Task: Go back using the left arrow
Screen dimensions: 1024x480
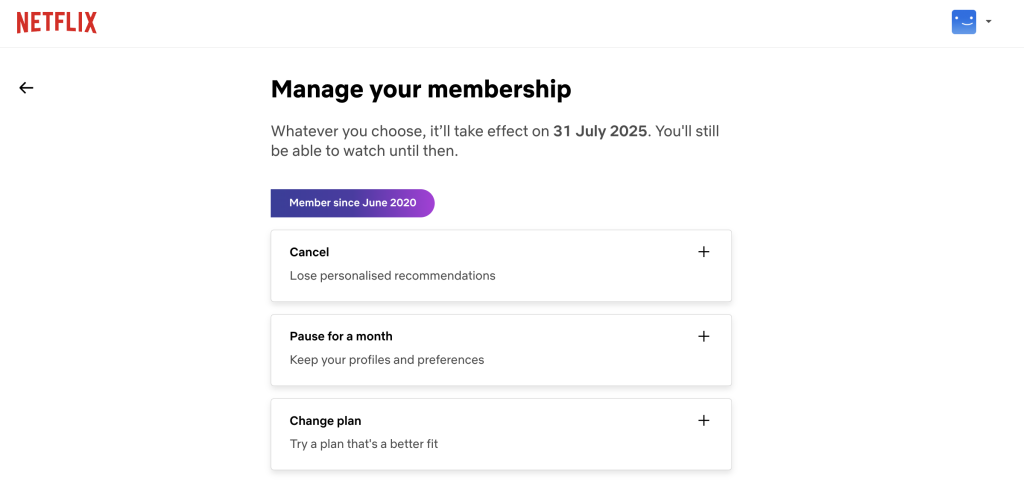Action: (x=26, y=88)
